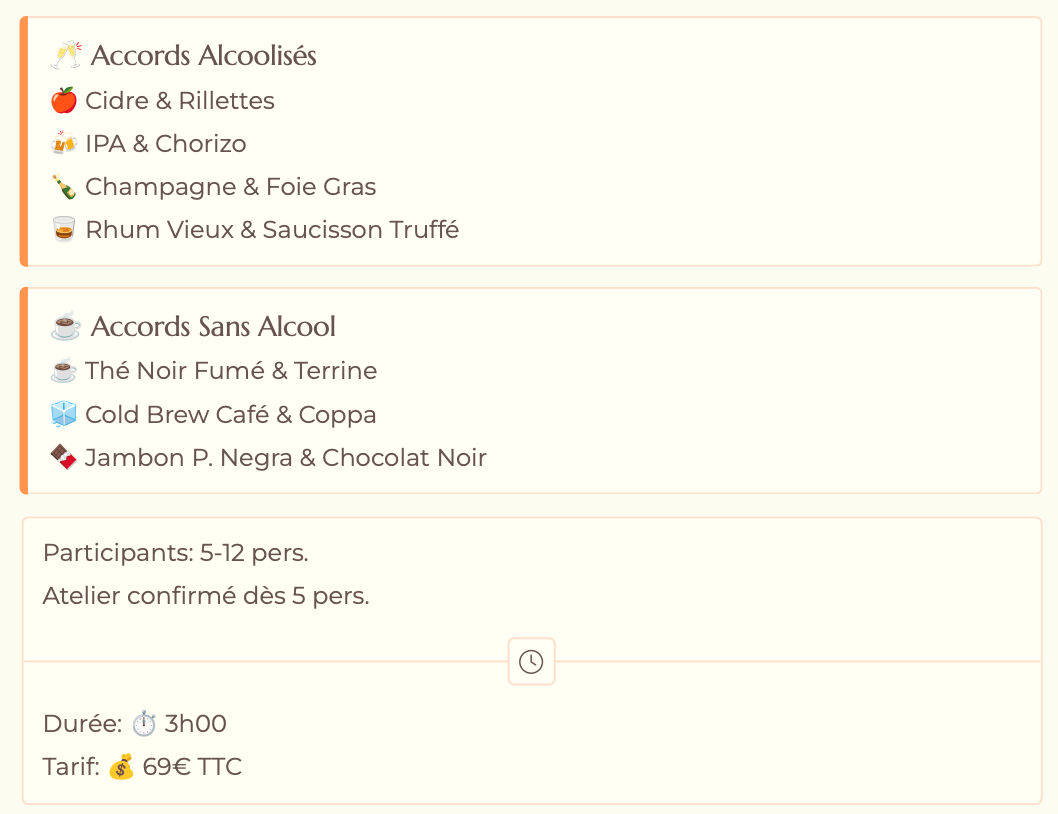The image size is (1058, 814).
Task: Click the Atelier confirmé dès 5 pers. text
Action: coord(206,596)
